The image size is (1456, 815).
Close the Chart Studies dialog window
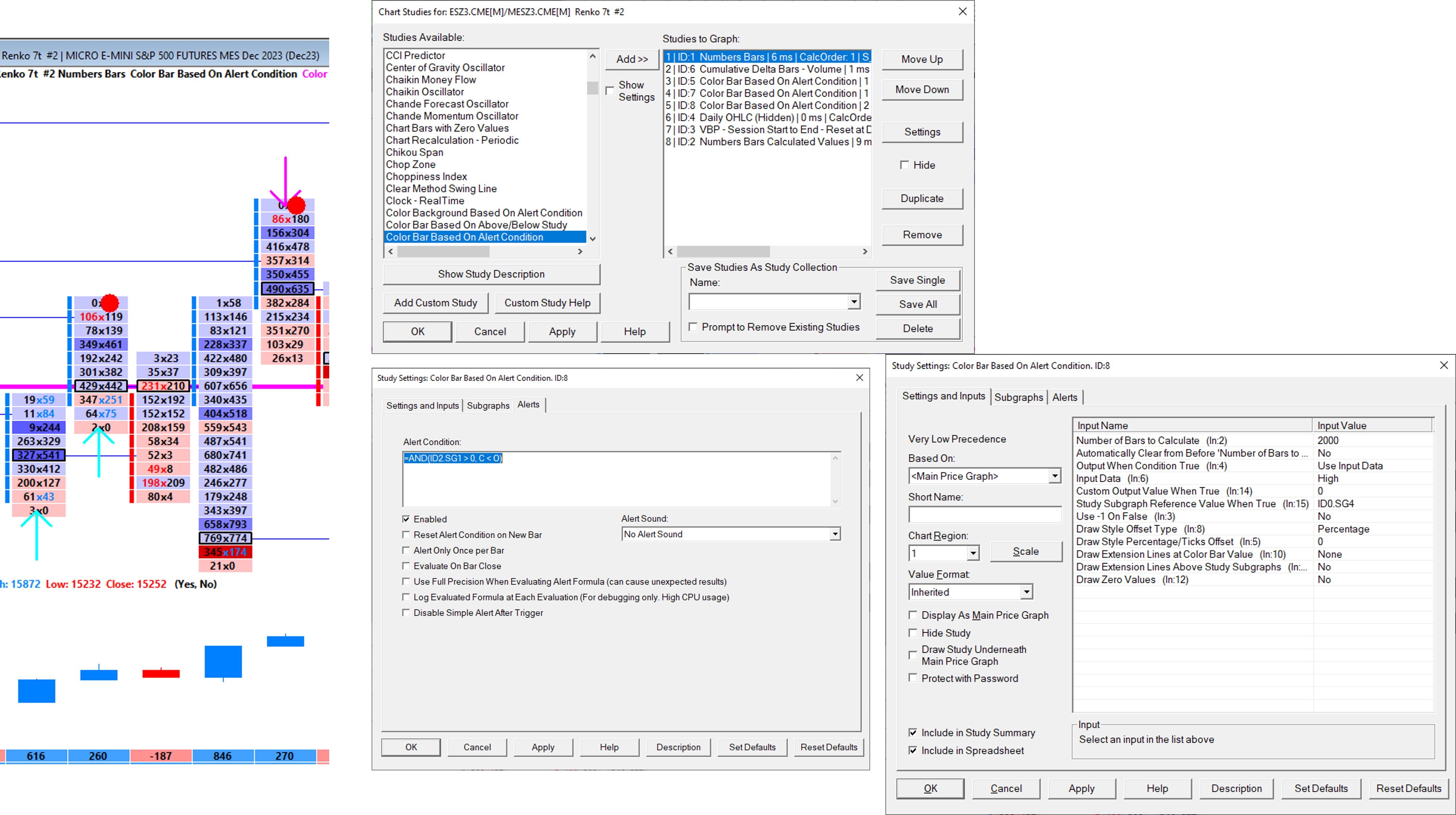pyautogui.click(x=963, y=11)
